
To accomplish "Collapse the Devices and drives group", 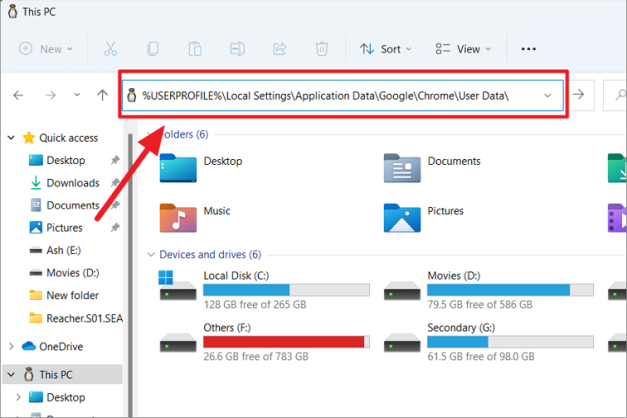I will tap(151, 255).
